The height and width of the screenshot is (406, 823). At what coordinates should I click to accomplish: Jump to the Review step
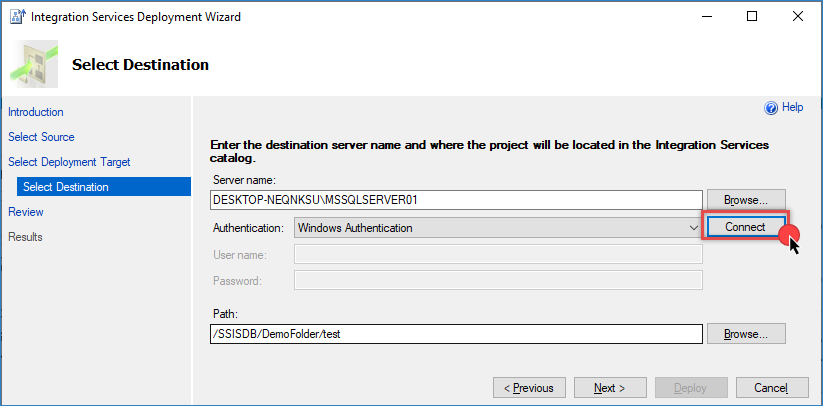point(26,212)
